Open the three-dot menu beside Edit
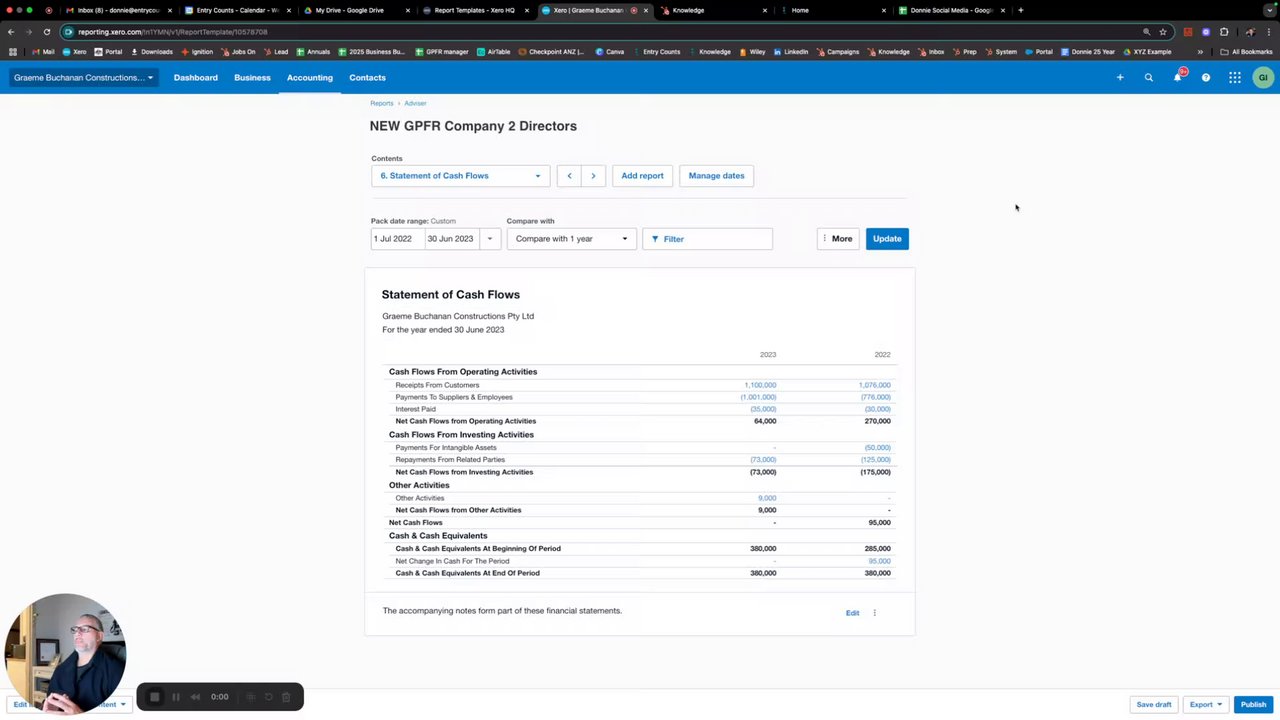The image size is (1280, 720). [x=874, y=613]
